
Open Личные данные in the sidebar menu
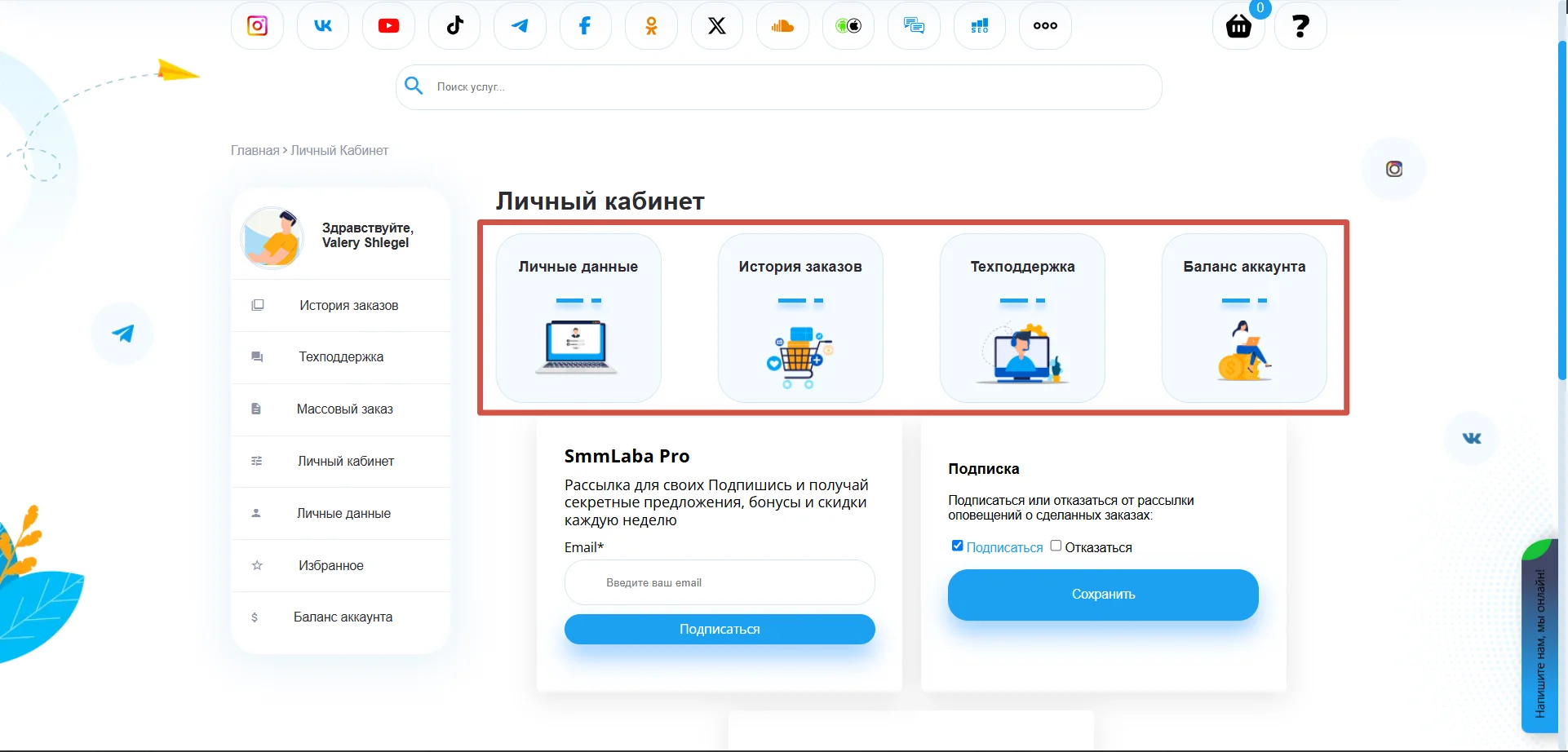(341, 513)
